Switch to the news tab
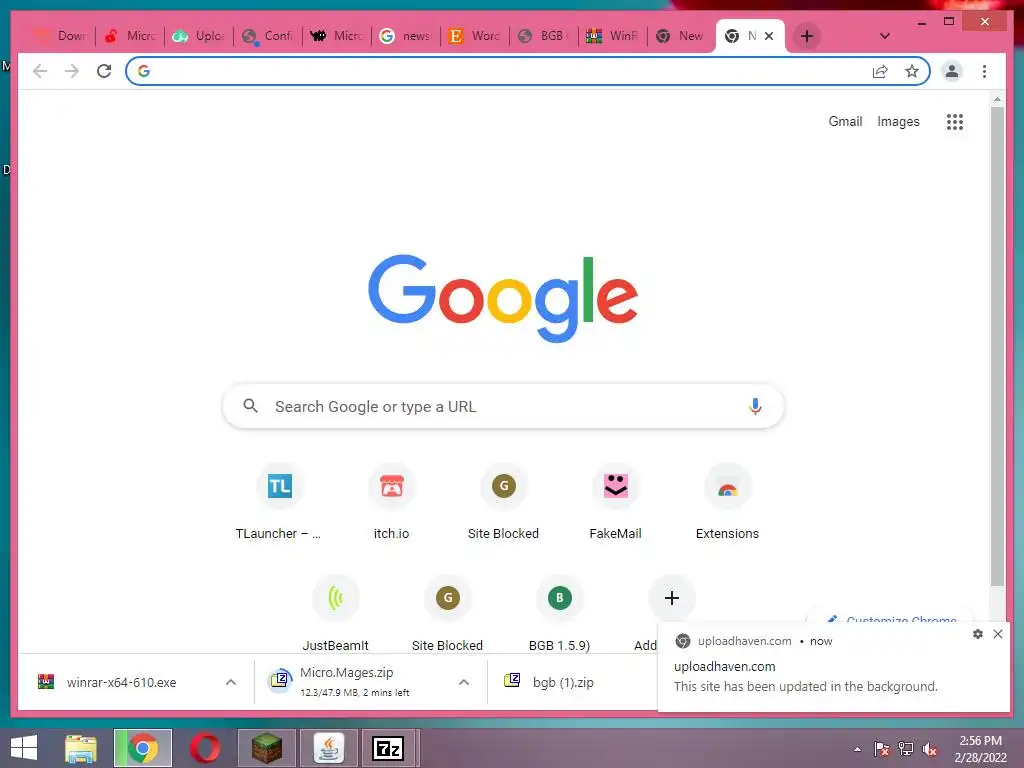Viewport: 1024px width, 768px height. (x=406, y=36)
